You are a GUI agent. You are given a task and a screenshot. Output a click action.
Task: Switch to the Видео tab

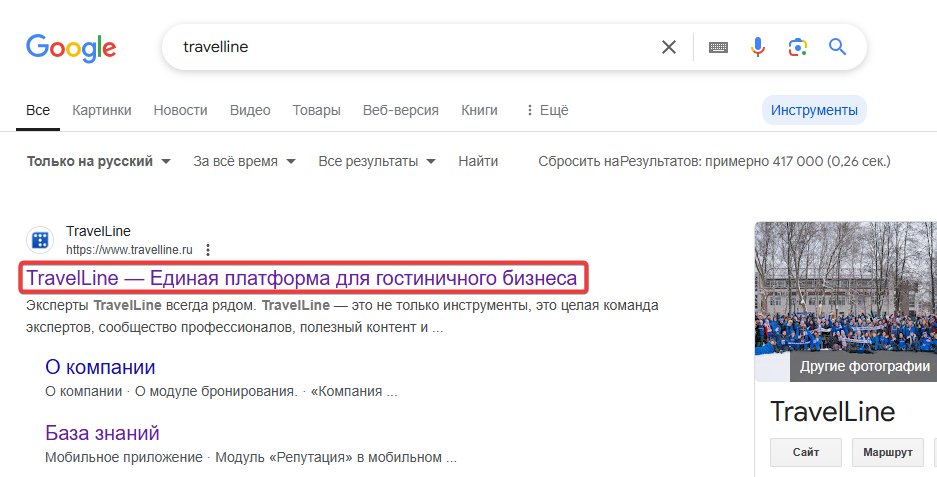pyautogui.click(x=250, y=110)
